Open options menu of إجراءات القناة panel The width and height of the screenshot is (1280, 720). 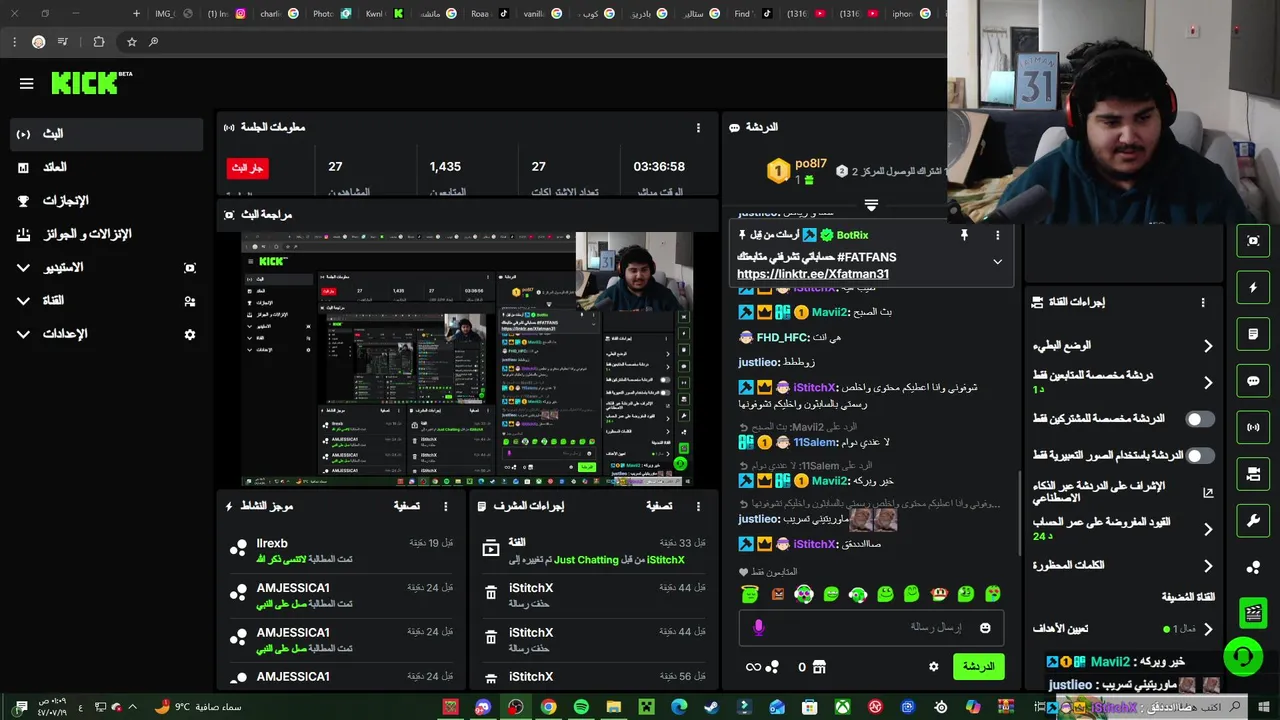point(1203,302)
